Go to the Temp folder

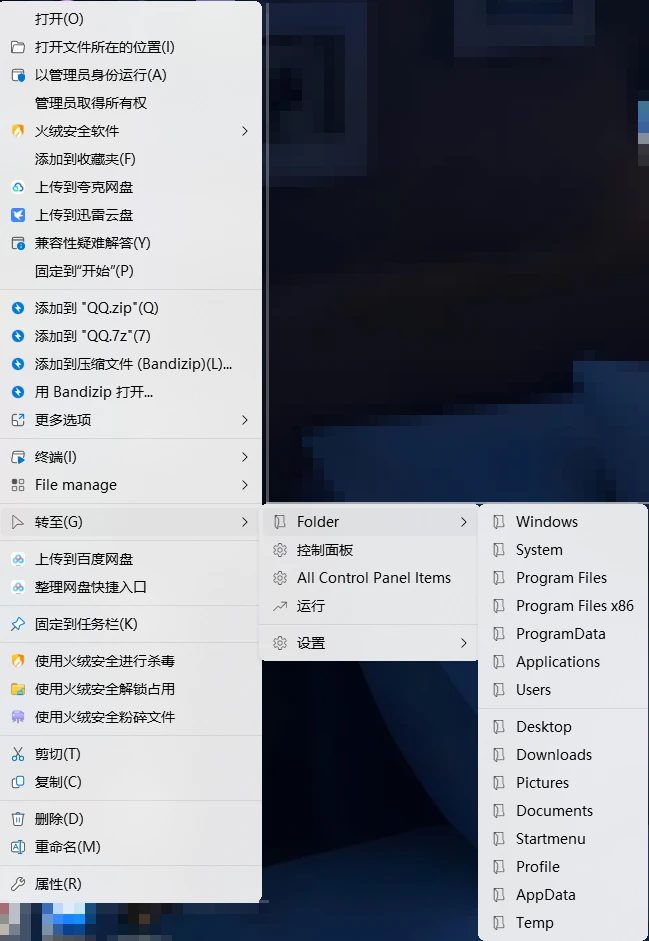(563, 922)
